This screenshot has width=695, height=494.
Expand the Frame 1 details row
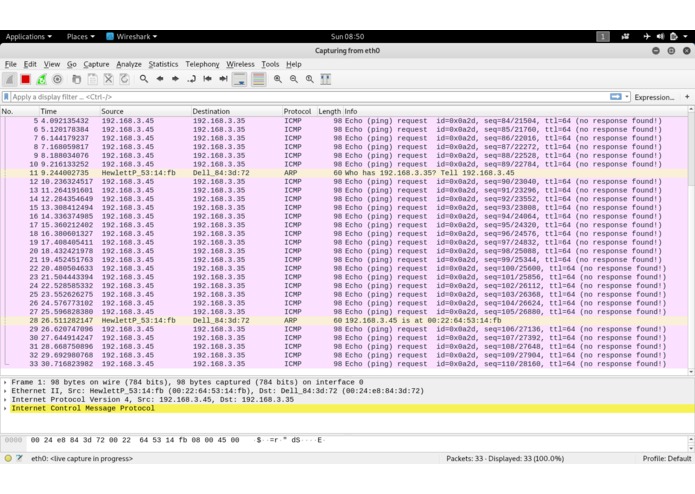(x=5, y=382)
